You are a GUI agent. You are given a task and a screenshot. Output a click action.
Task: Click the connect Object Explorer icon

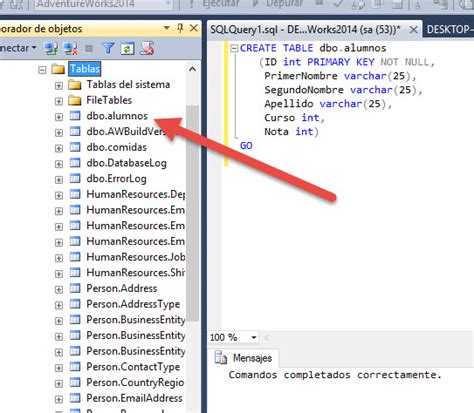[x=51, y=49]
